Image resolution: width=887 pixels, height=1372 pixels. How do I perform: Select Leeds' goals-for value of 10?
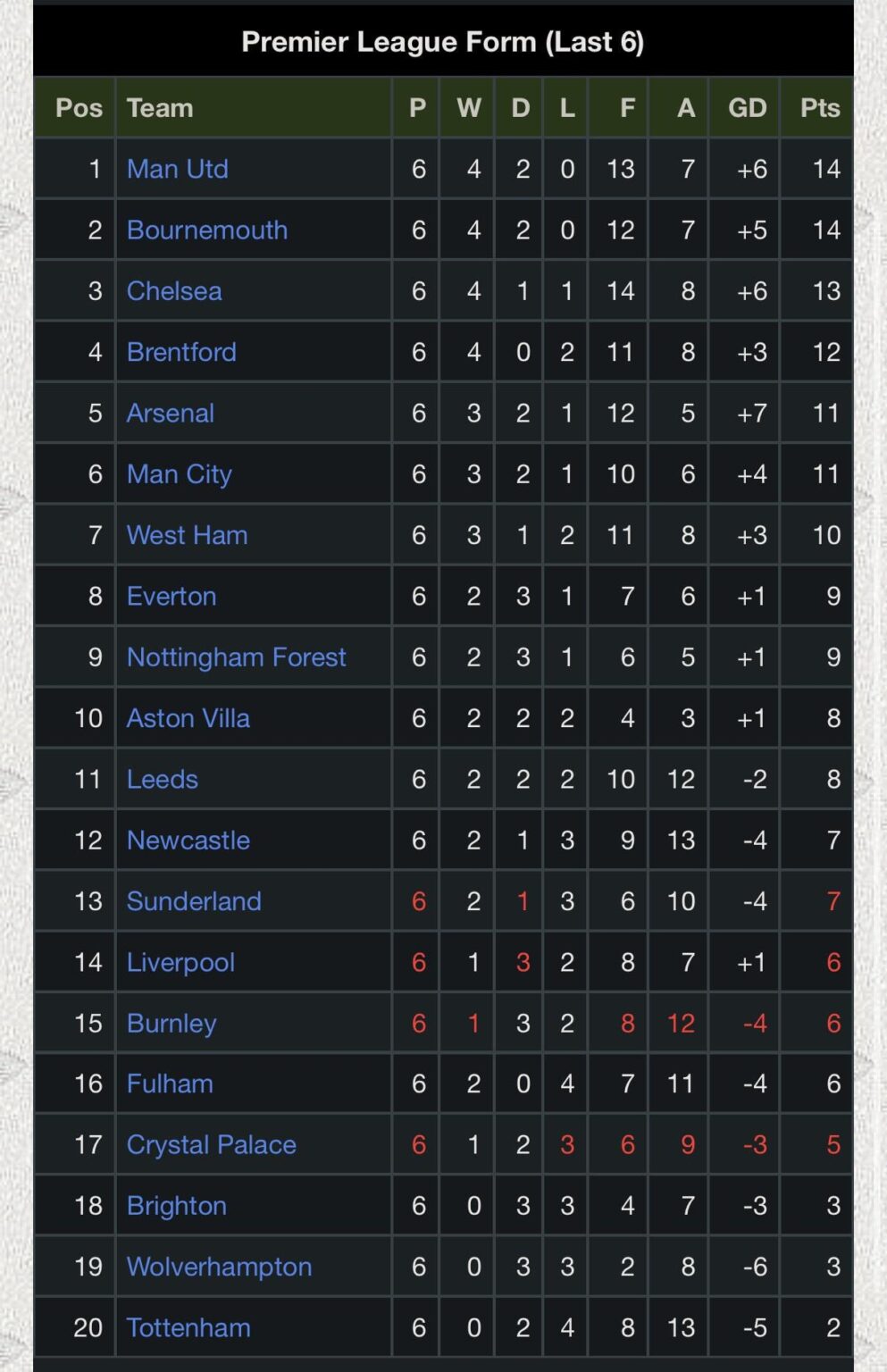click(617, 779)
